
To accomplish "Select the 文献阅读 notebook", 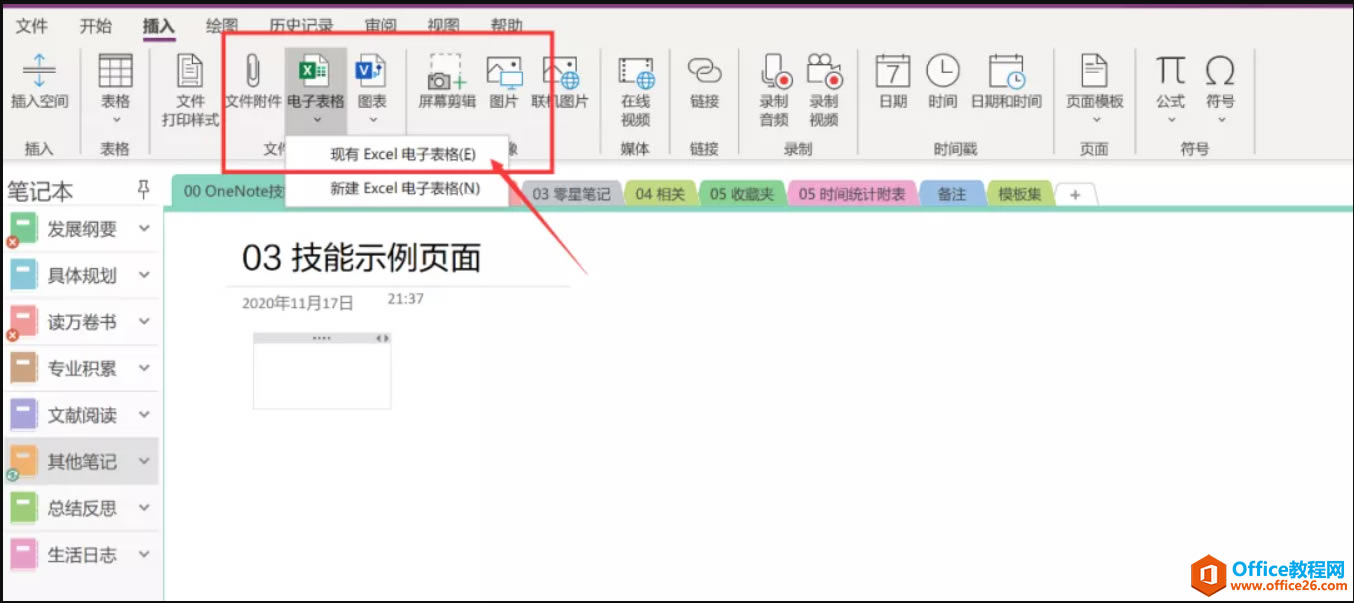I will [x=82, y=414].
